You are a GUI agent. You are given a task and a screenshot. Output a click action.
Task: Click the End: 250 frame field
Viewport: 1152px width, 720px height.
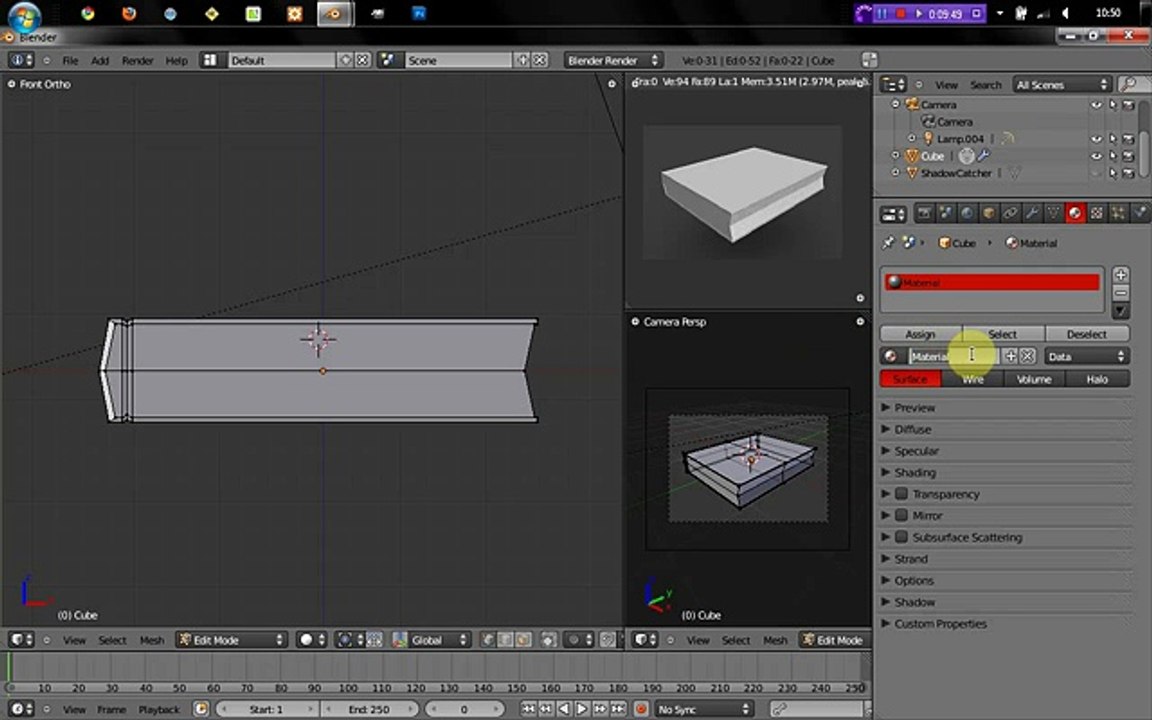pos(370,709)
